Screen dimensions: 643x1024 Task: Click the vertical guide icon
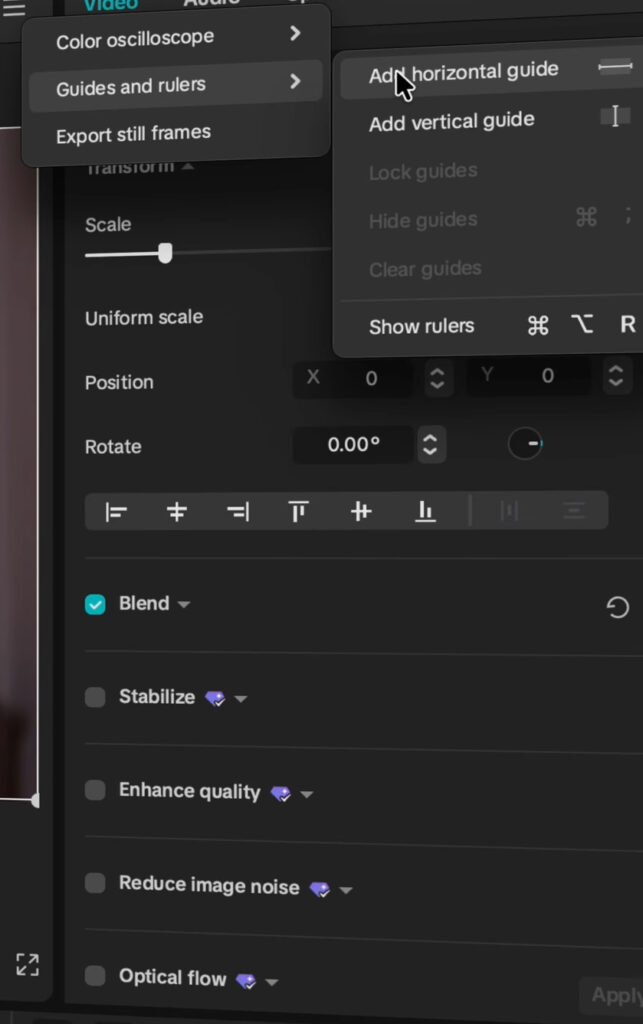[615, 116]
